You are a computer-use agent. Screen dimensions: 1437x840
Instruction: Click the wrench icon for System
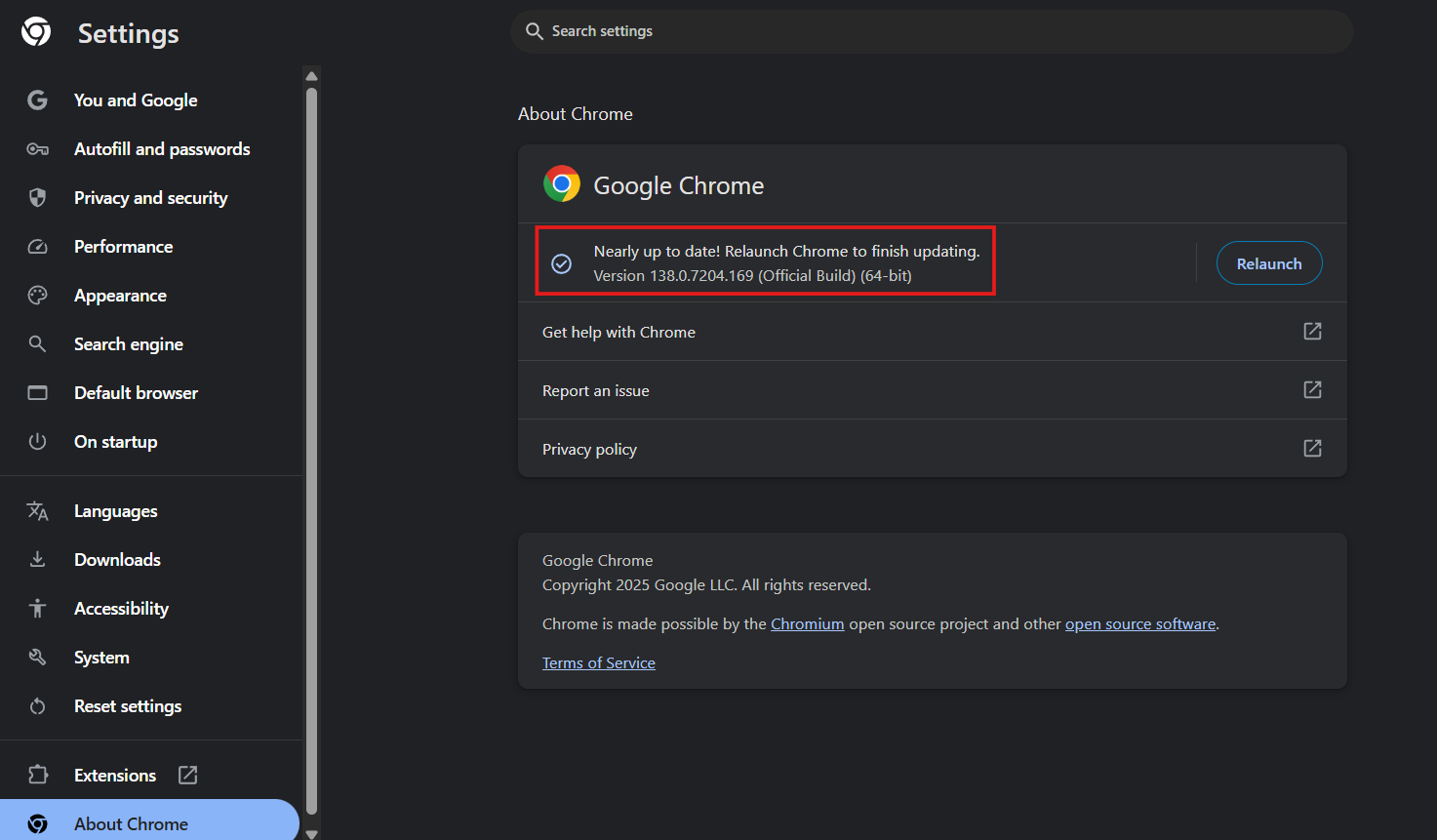coord(37,658)
